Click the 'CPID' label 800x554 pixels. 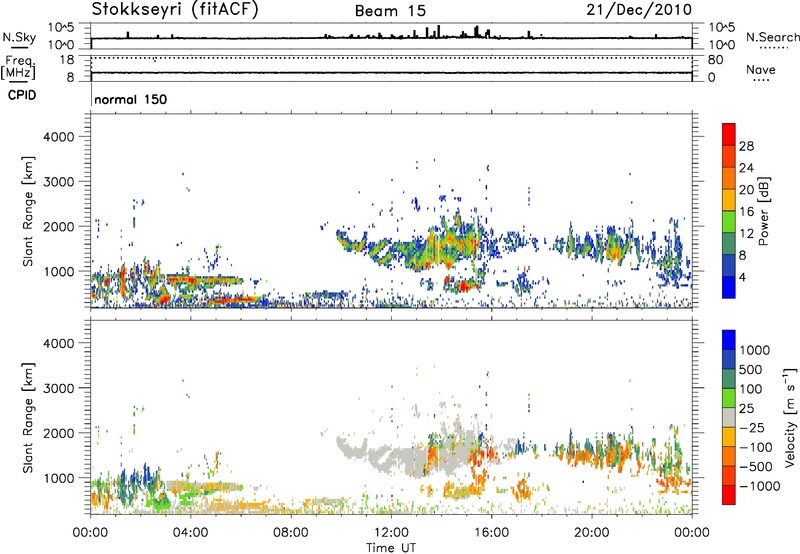22,95
